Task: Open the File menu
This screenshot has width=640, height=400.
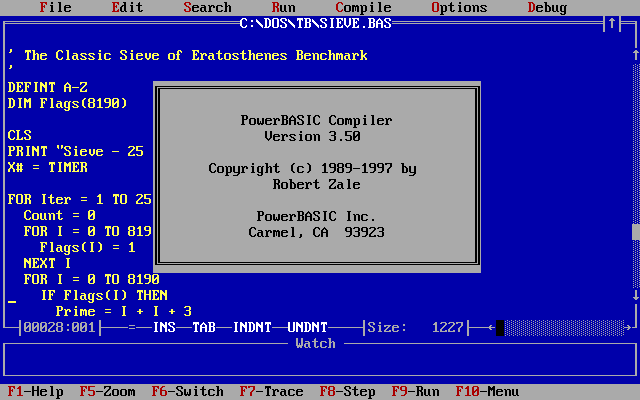Action: (x=56, y=7)
